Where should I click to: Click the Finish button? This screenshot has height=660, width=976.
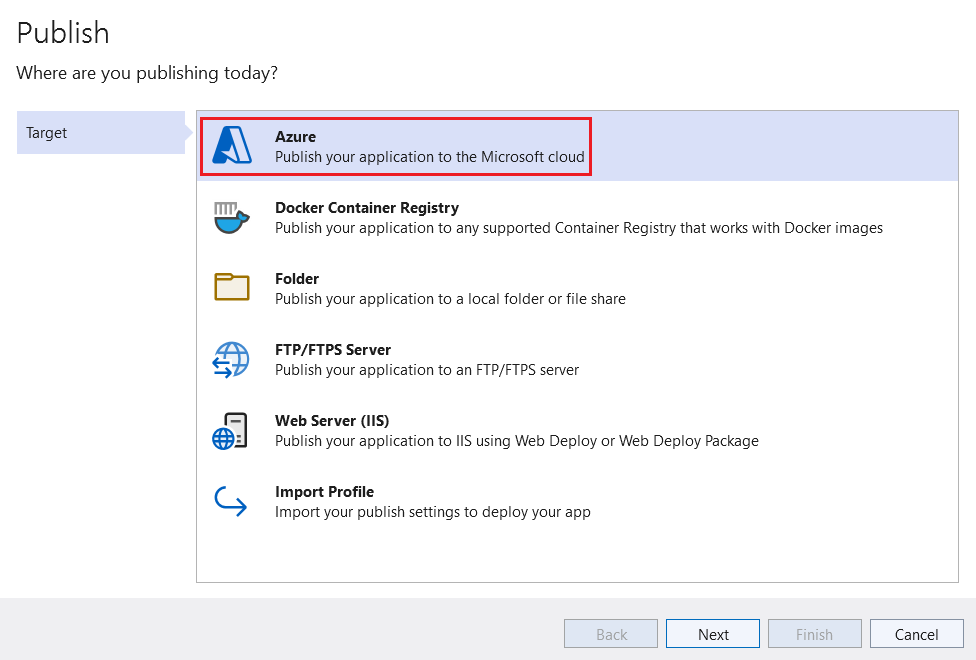tap(814, 634)
